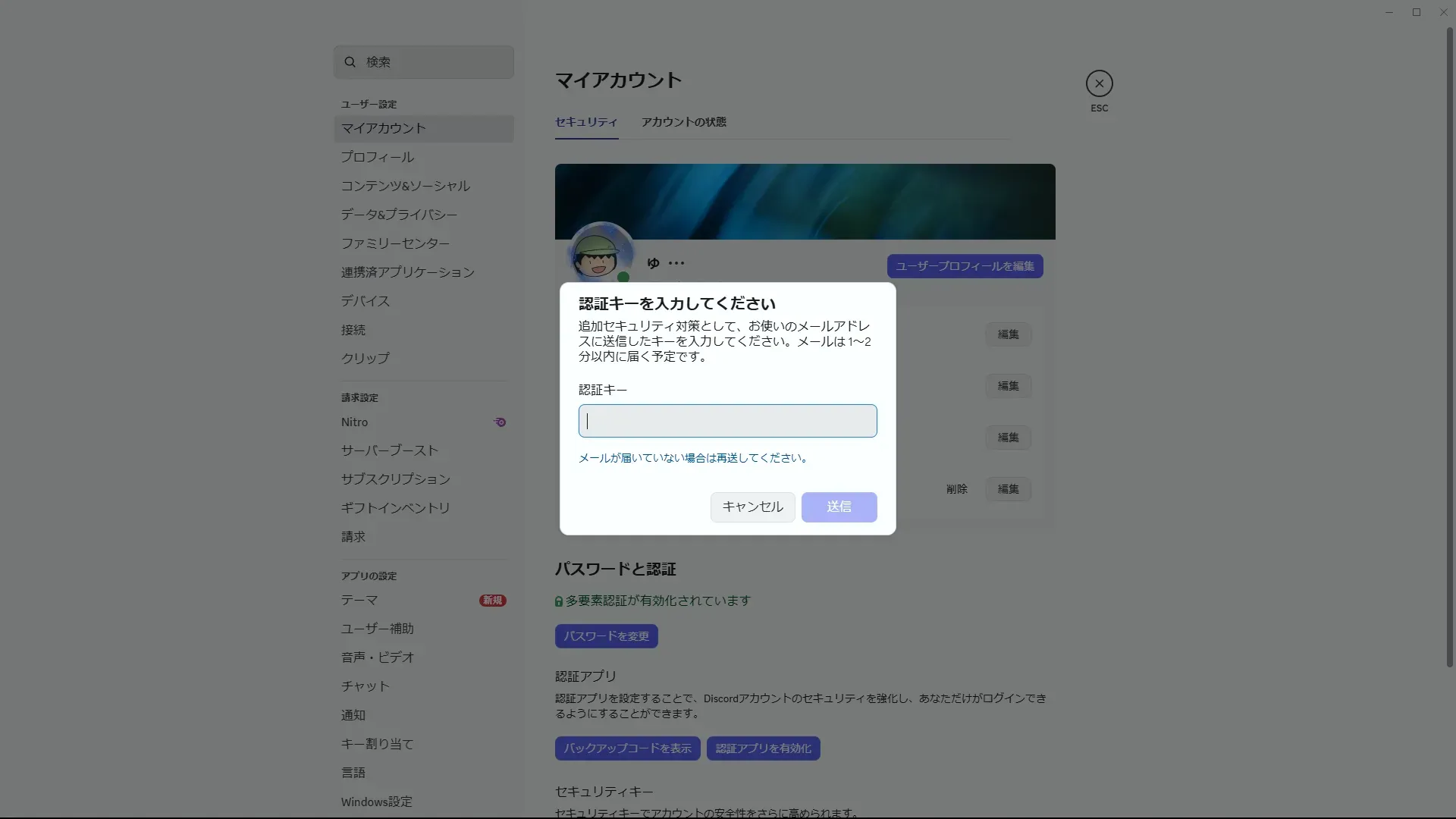Click パスワードを変更 button

(606, 636)
